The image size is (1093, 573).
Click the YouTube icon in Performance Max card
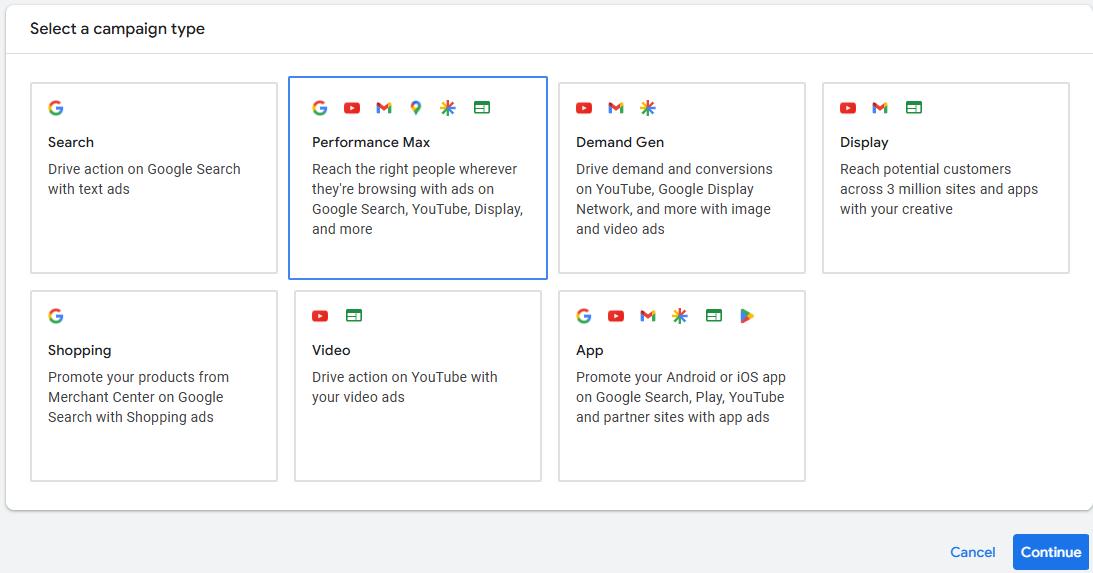tap(352, 108)
